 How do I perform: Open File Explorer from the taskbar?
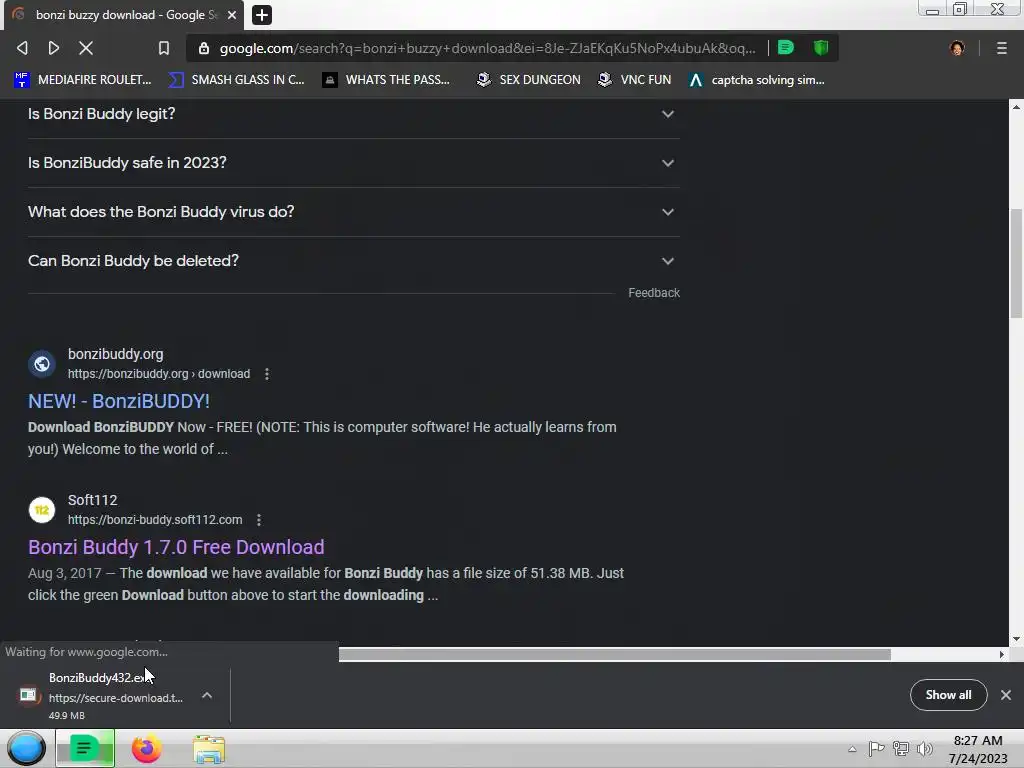pos(209,749)
